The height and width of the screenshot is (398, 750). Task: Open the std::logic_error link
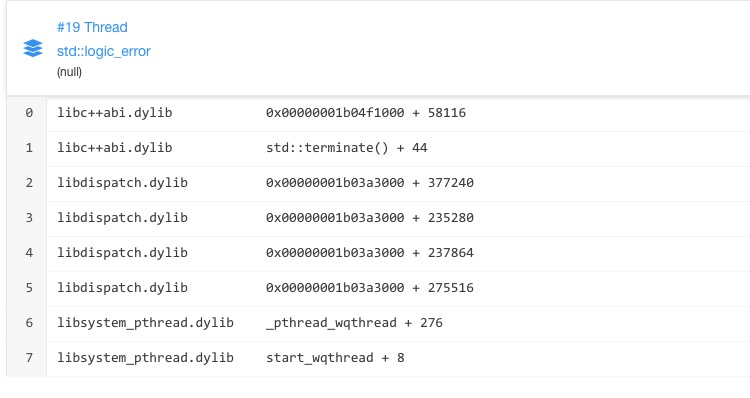pos(104,51)
